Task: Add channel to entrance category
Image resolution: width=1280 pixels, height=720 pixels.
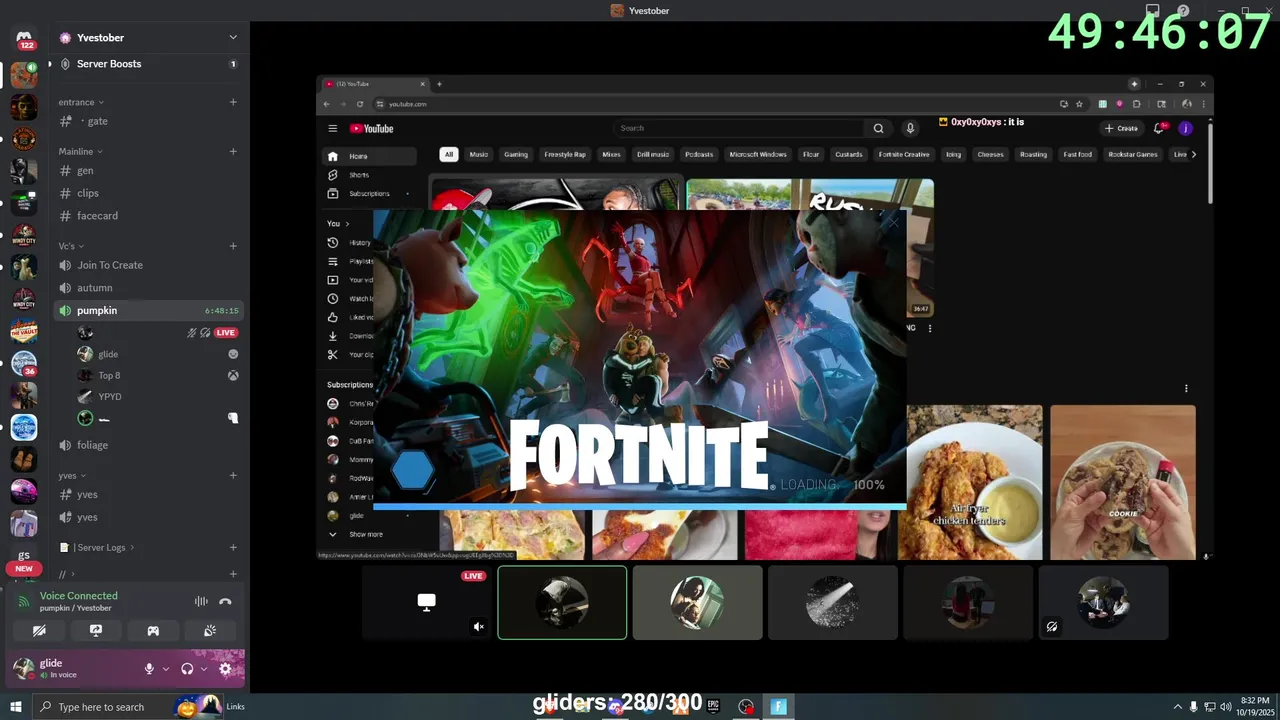Action: click(233, 102)
